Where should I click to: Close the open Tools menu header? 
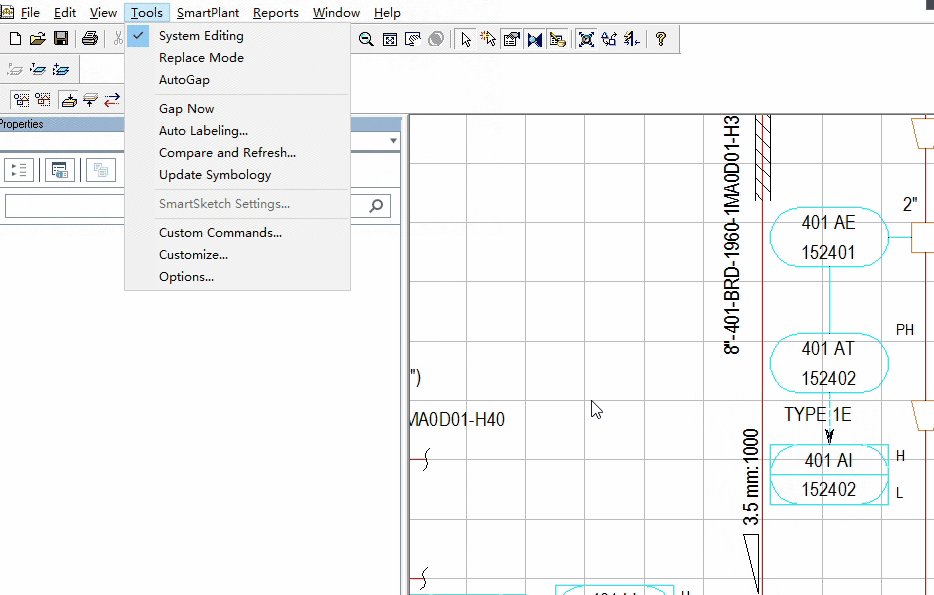[147, 13]
